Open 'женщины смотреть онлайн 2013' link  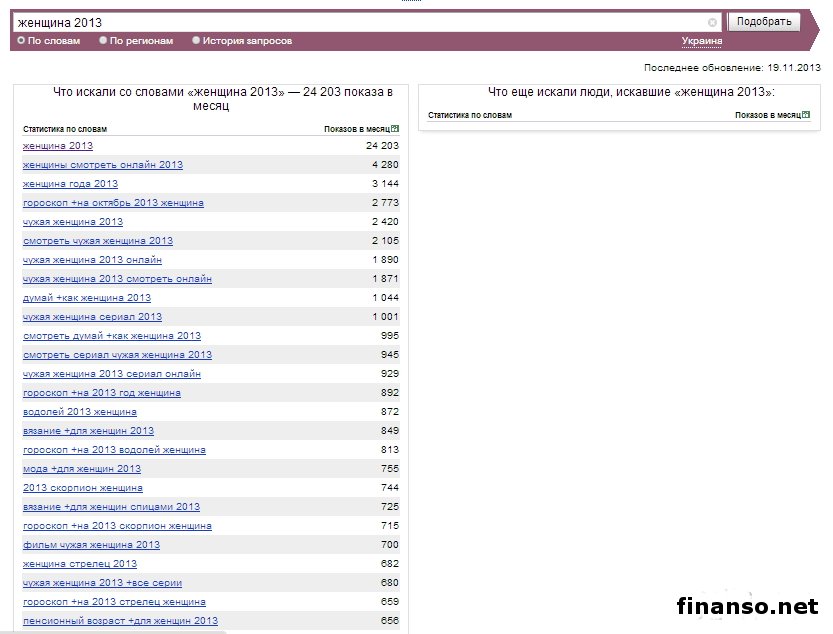pos(103,165)
